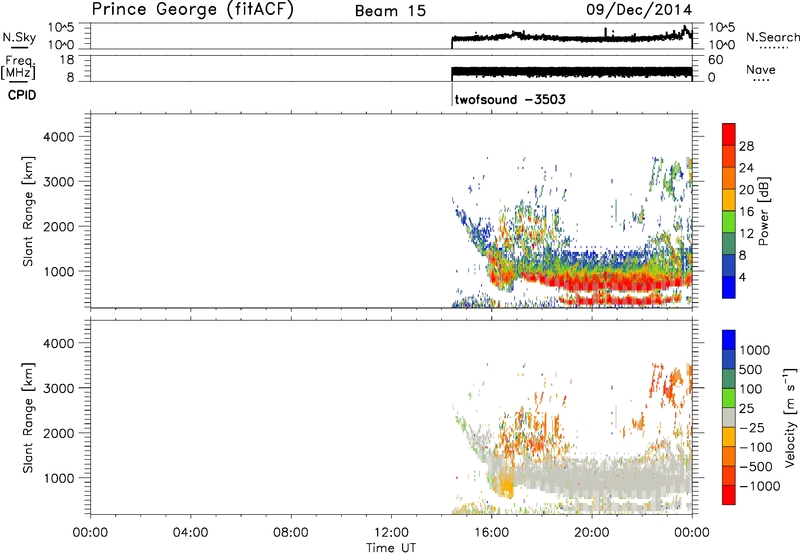Viewport: 800px width, 554px height.
Task: Select the 'twofsound -3503' CPID annotation
Action: pos(510,99)
